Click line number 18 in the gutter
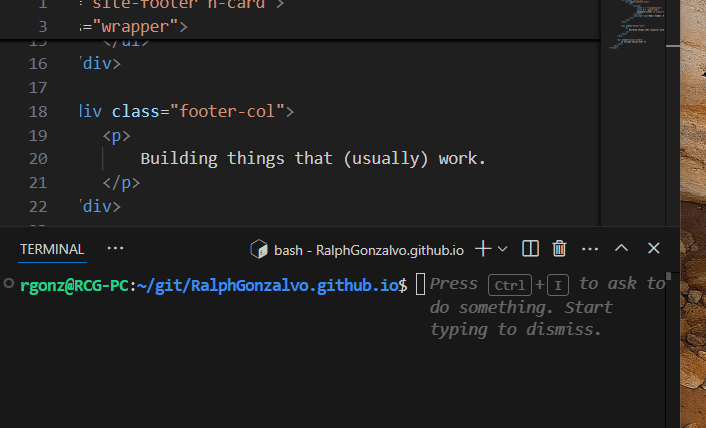The width and height of the screenshot is (706, 428). (x=38, y=111)
